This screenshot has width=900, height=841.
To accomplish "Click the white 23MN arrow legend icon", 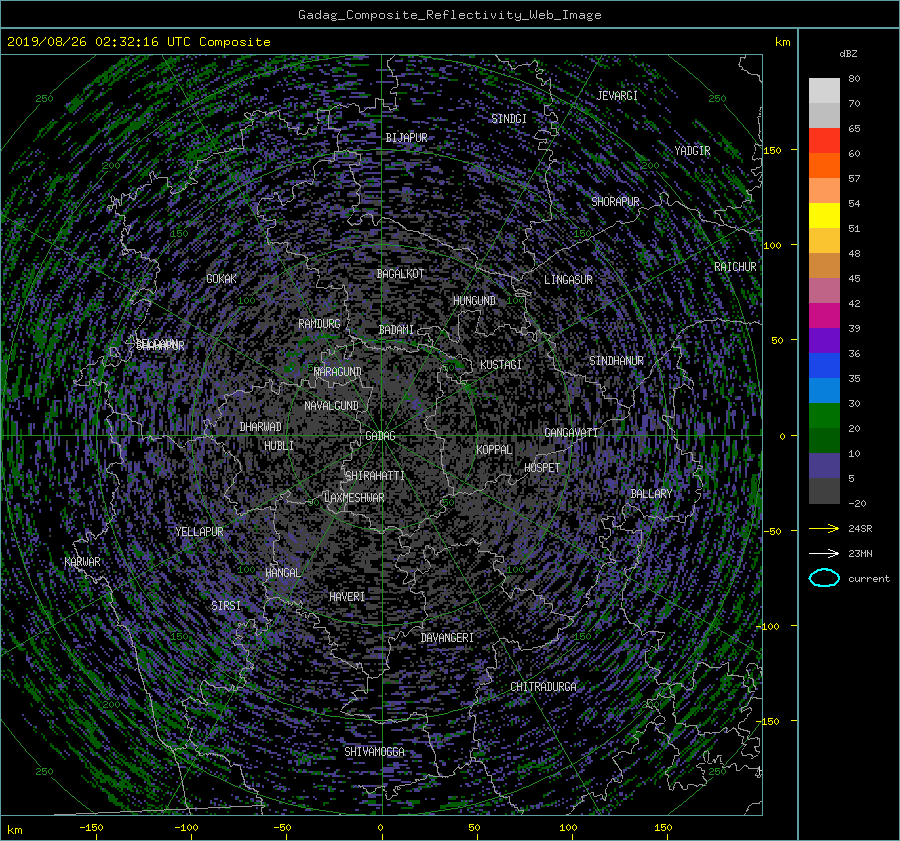I will [824, 553].
